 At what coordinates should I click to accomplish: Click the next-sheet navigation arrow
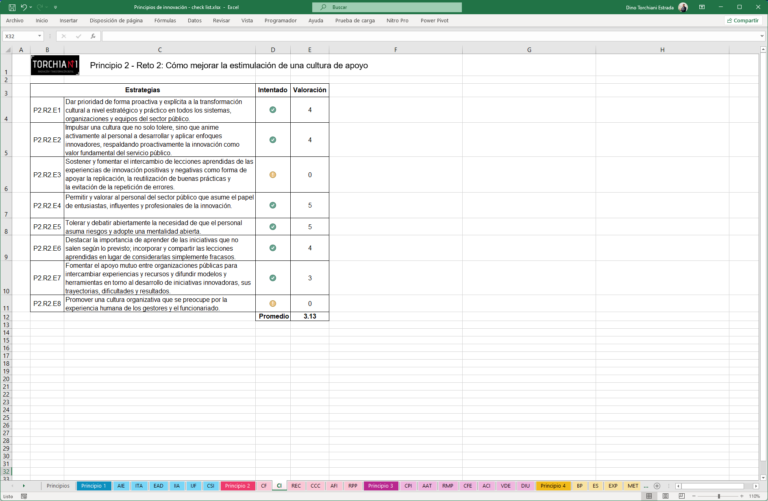[x=24, y=486]
